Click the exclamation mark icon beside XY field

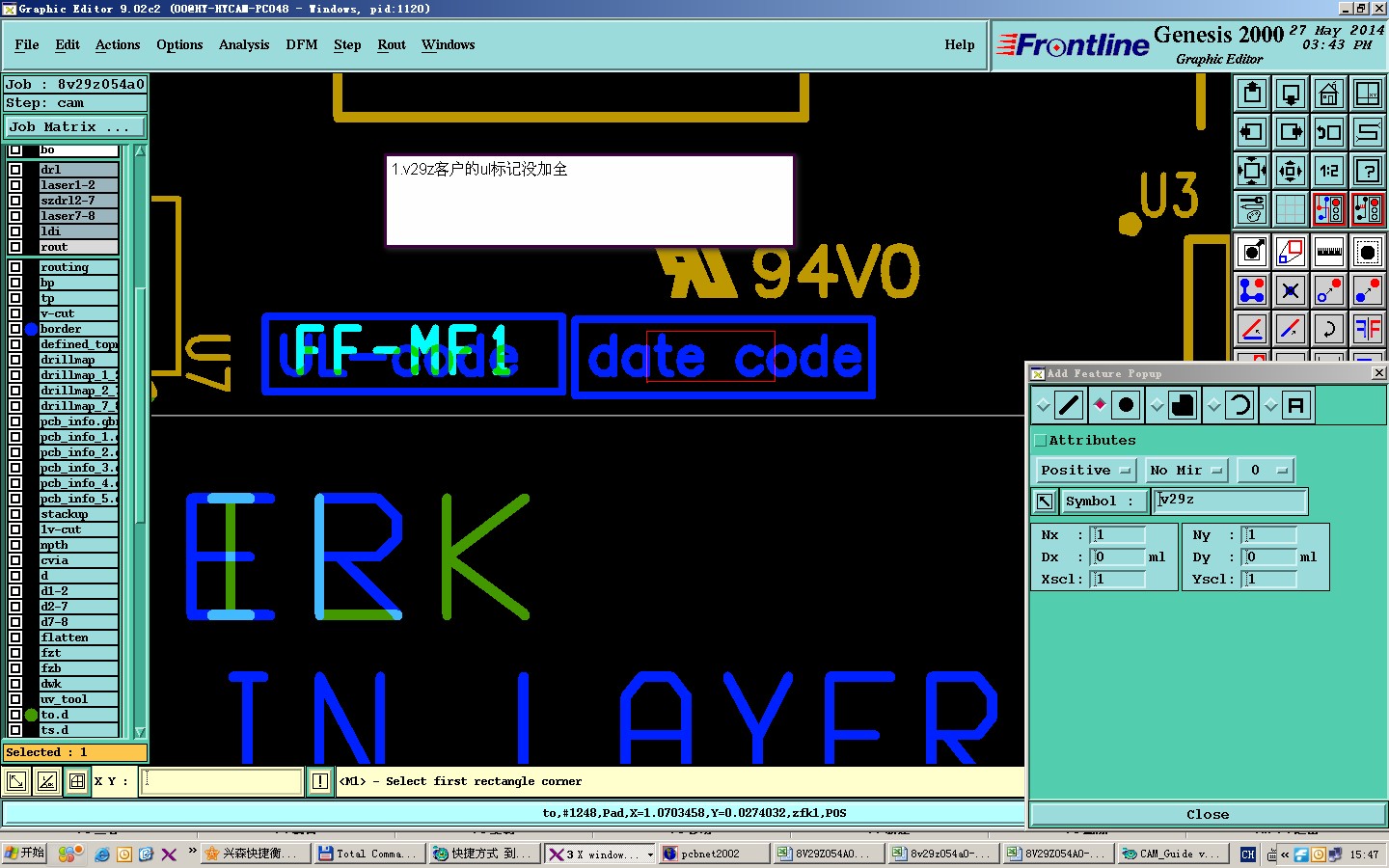(x=320, y=781)
